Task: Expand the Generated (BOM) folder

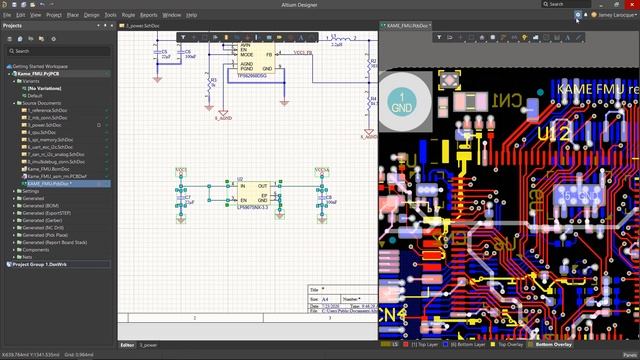Action: [14, 206]
